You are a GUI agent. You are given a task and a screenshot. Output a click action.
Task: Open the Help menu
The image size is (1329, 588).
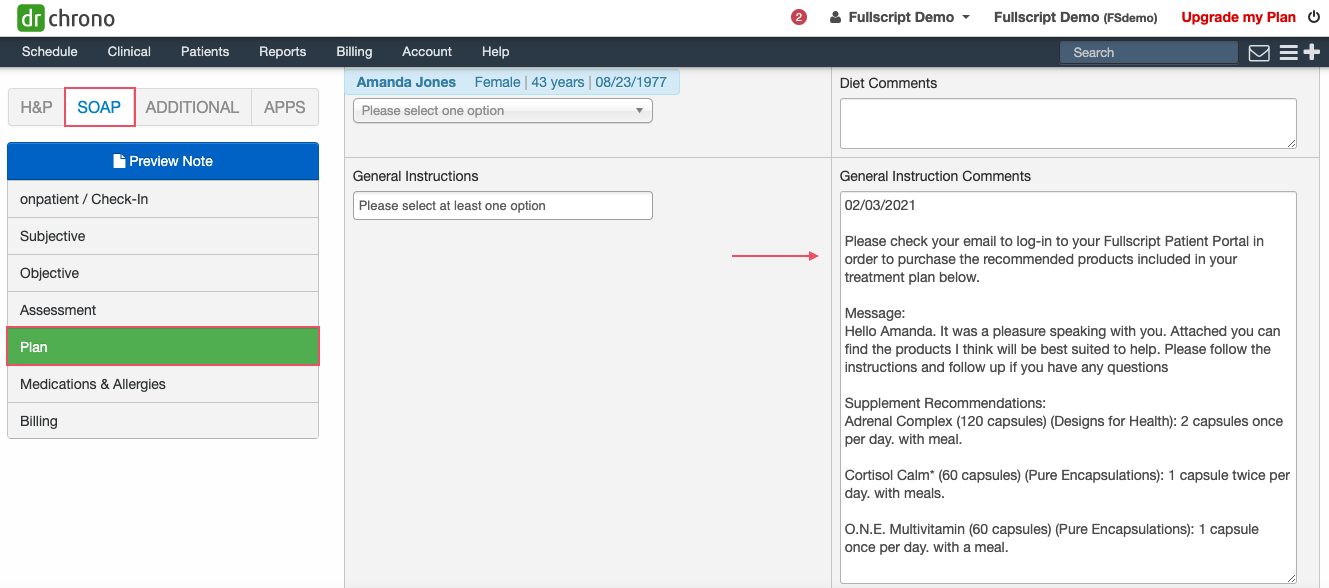[496, 52]
